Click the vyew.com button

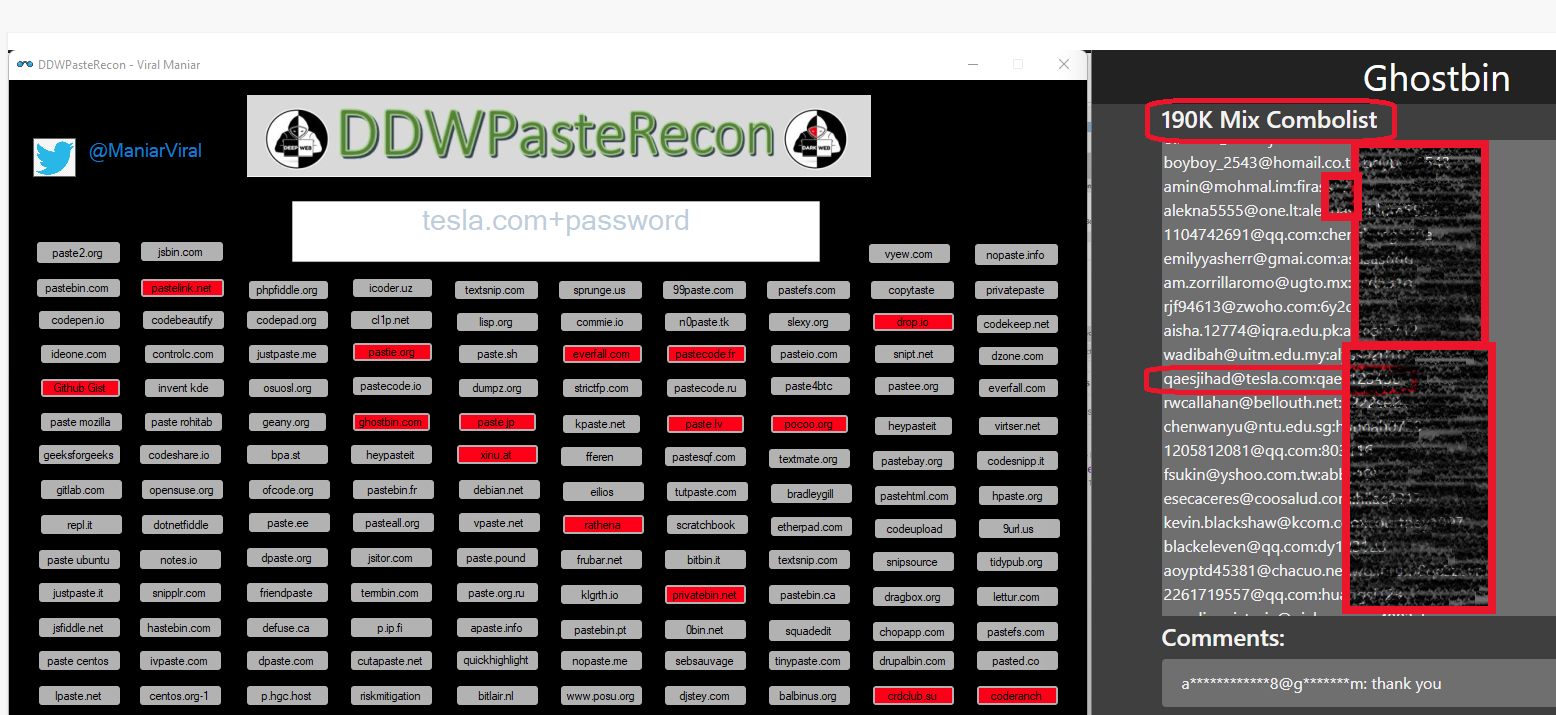tap(908, 254)
